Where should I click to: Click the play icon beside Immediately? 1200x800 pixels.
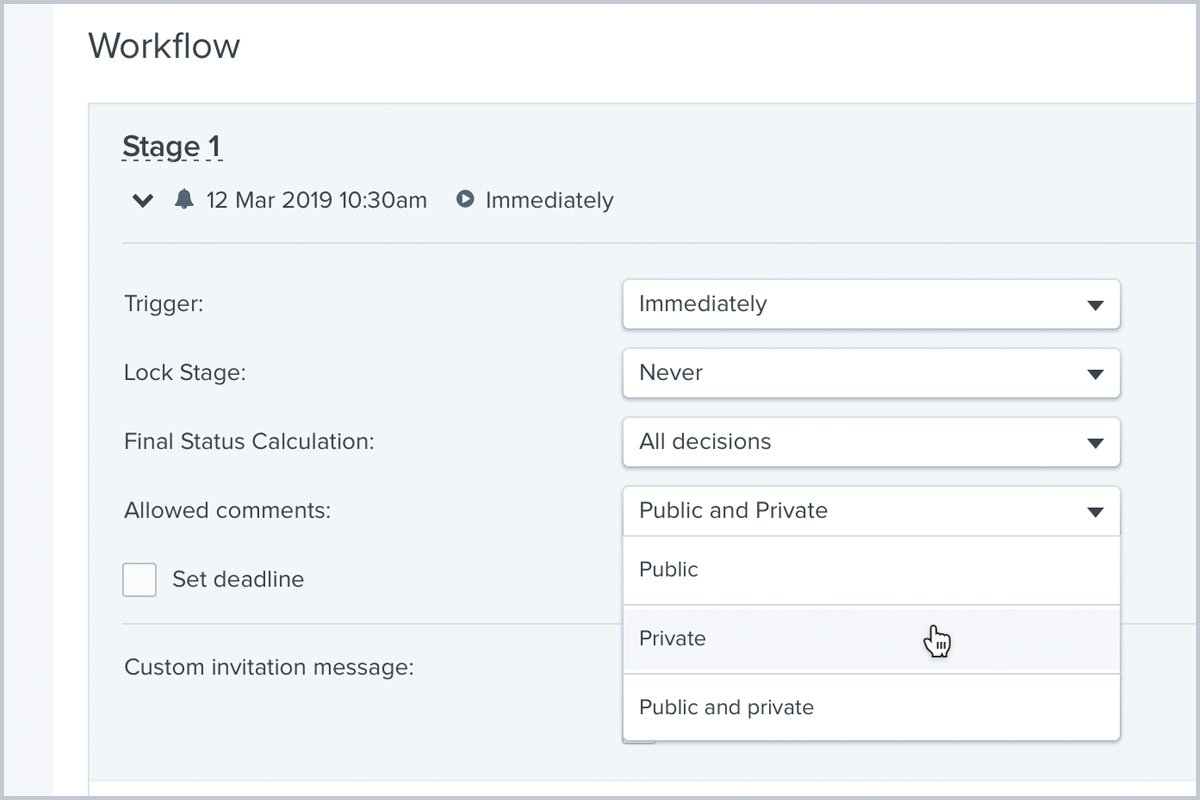point(465,200)
